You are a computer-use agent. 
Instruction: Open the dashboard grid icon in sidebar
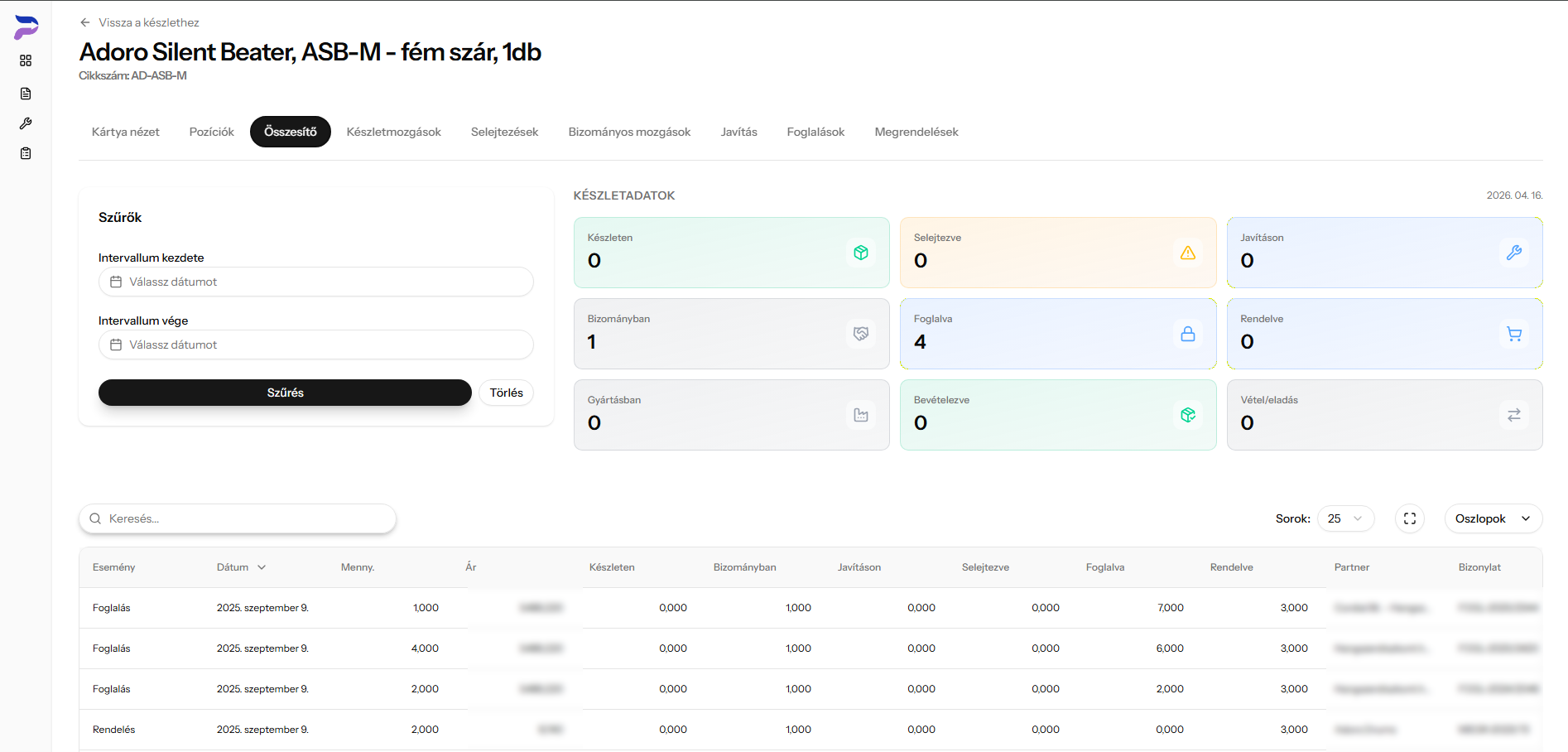26,60
